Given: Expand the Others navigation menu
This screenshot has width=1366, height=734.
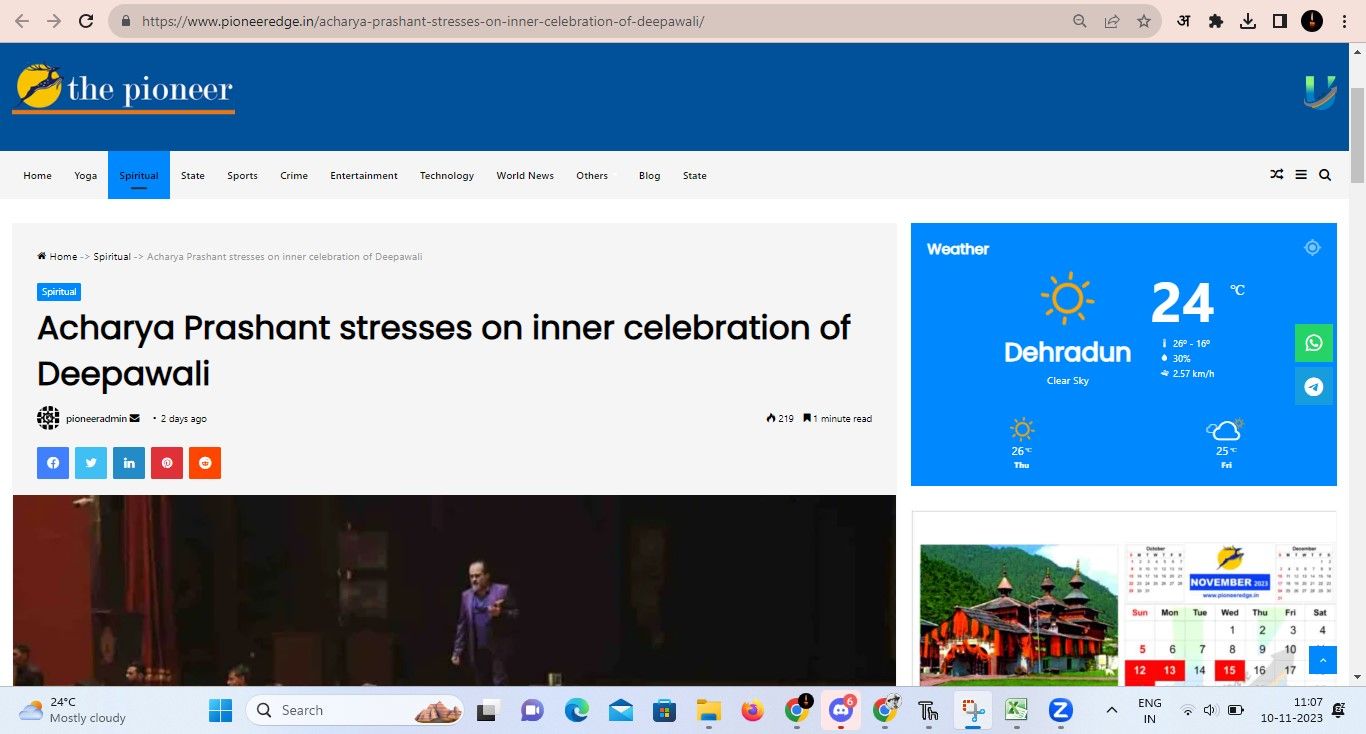Looking at the screenshot, I should [592, 176].
